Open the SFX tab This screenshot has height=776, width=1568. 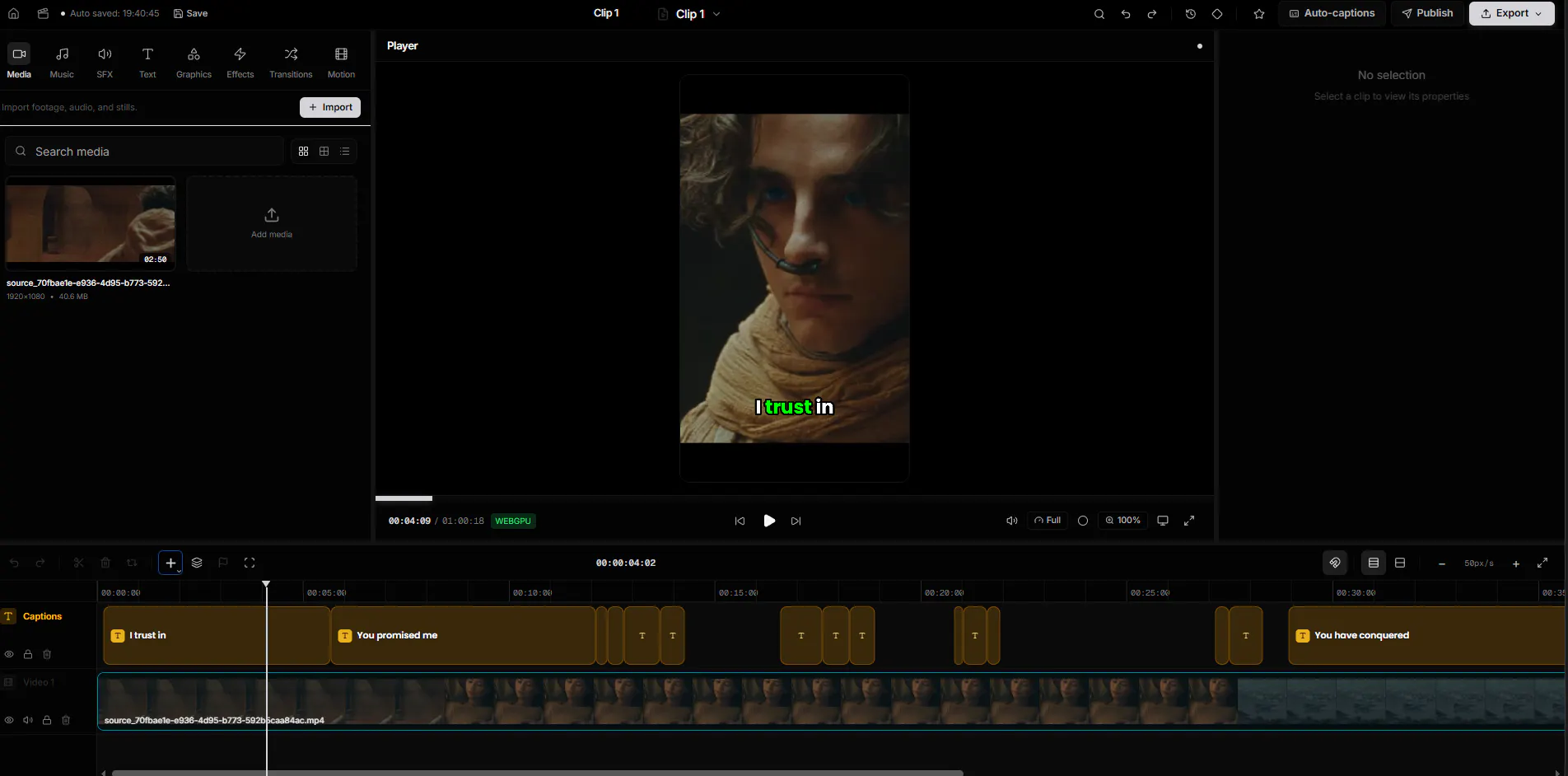[105, 62]
